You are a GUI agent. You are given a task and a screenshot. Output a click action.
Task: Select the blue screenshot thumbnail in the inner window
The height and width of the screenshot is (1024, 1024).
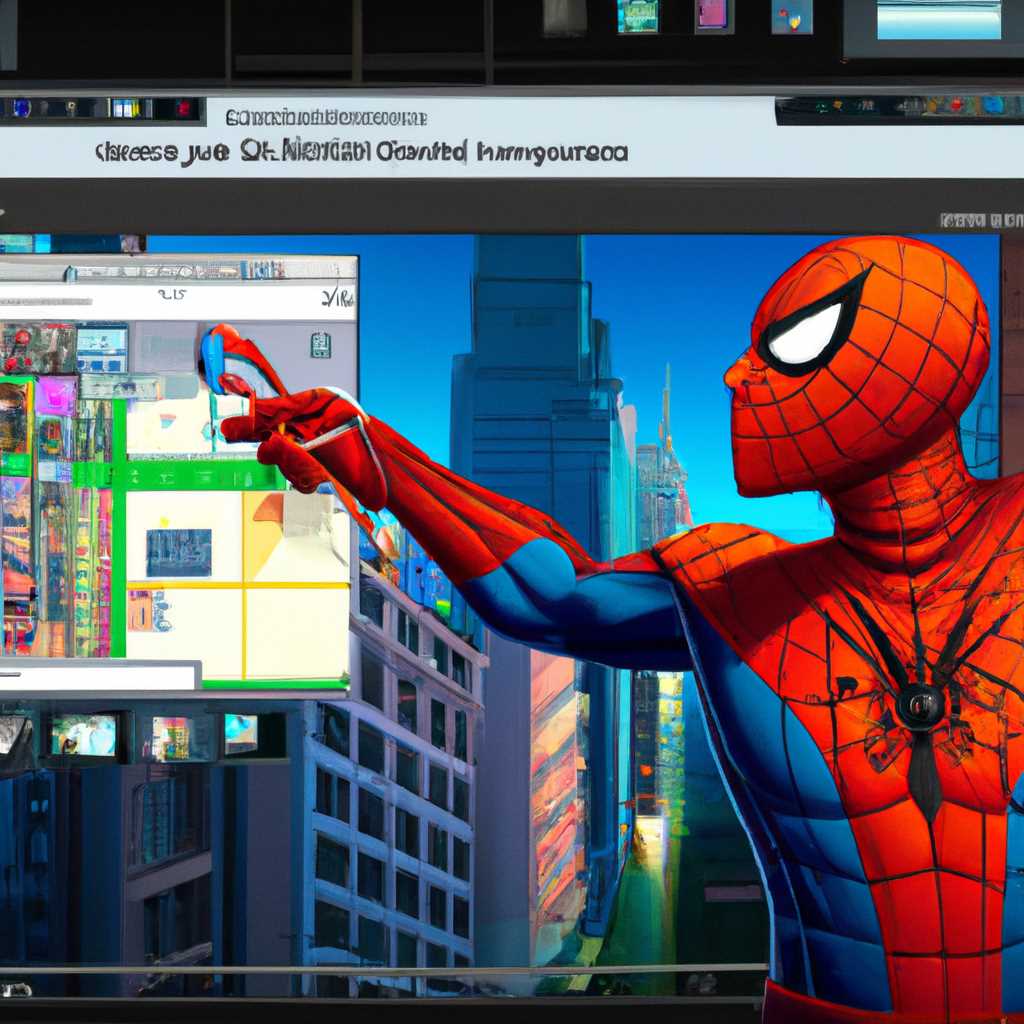point(102,349)
